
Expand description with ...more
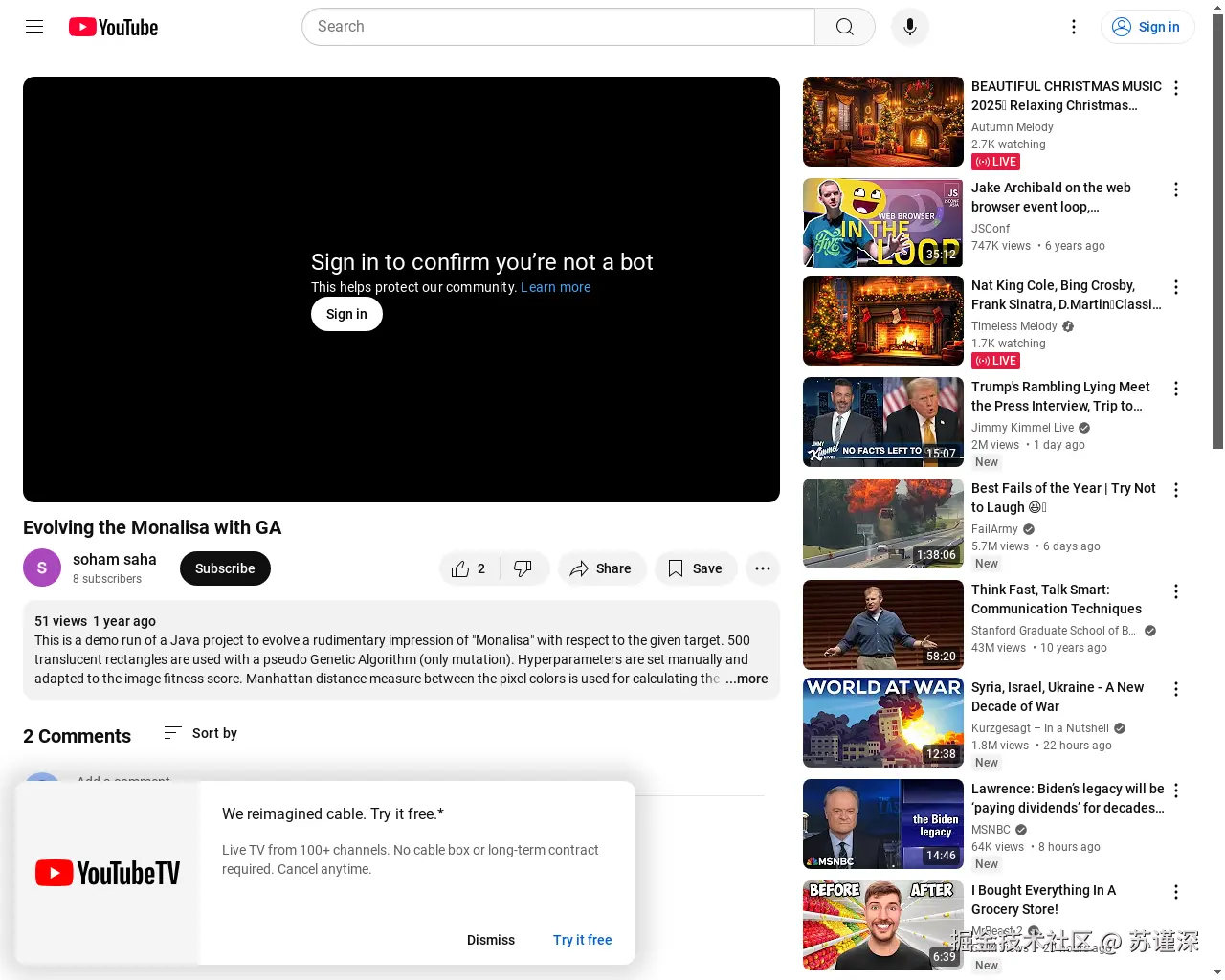click(x=746, y=679)
